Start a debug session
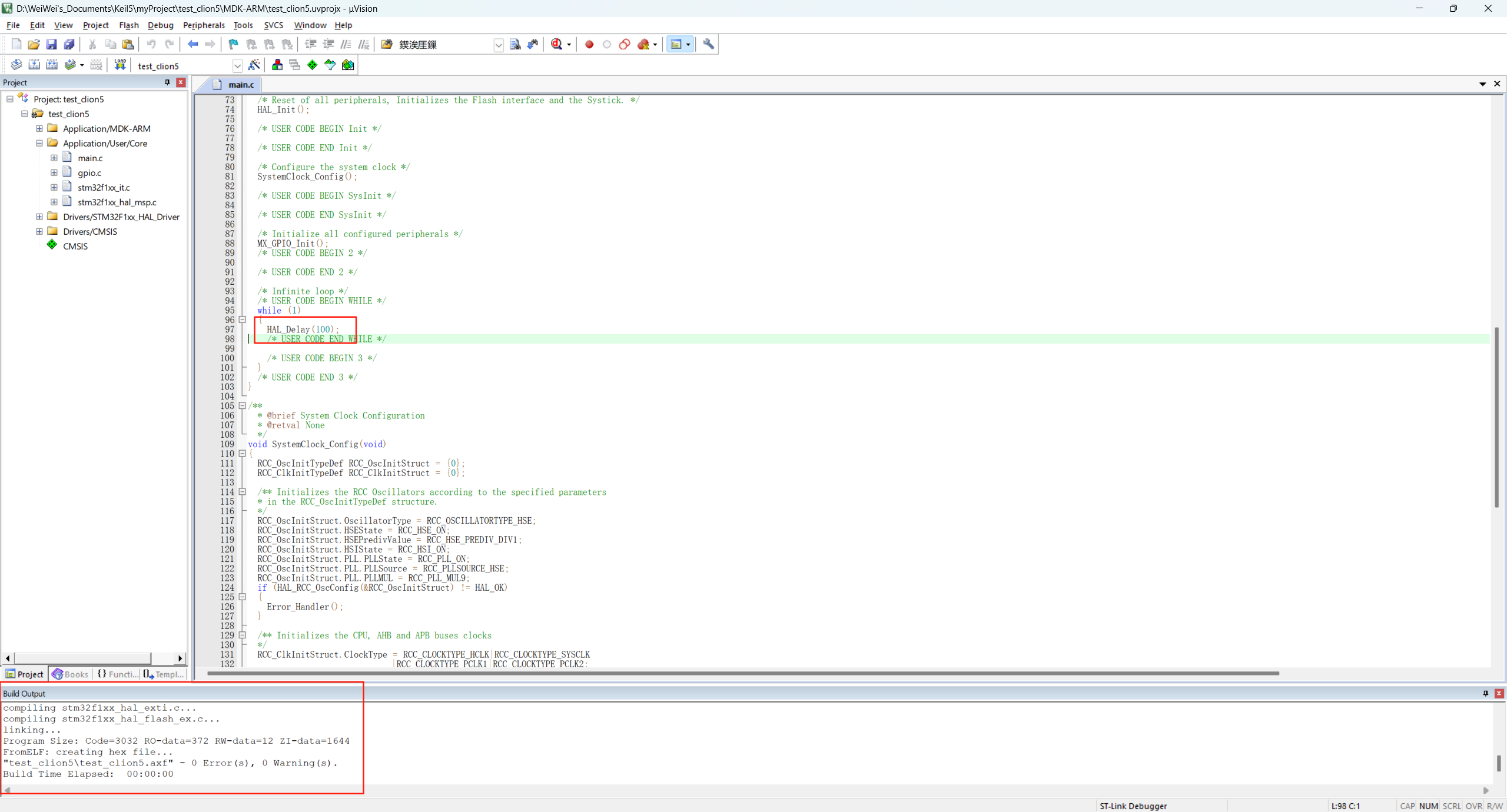The width and height of the screenshot is (1507, 812). (556, 44)
